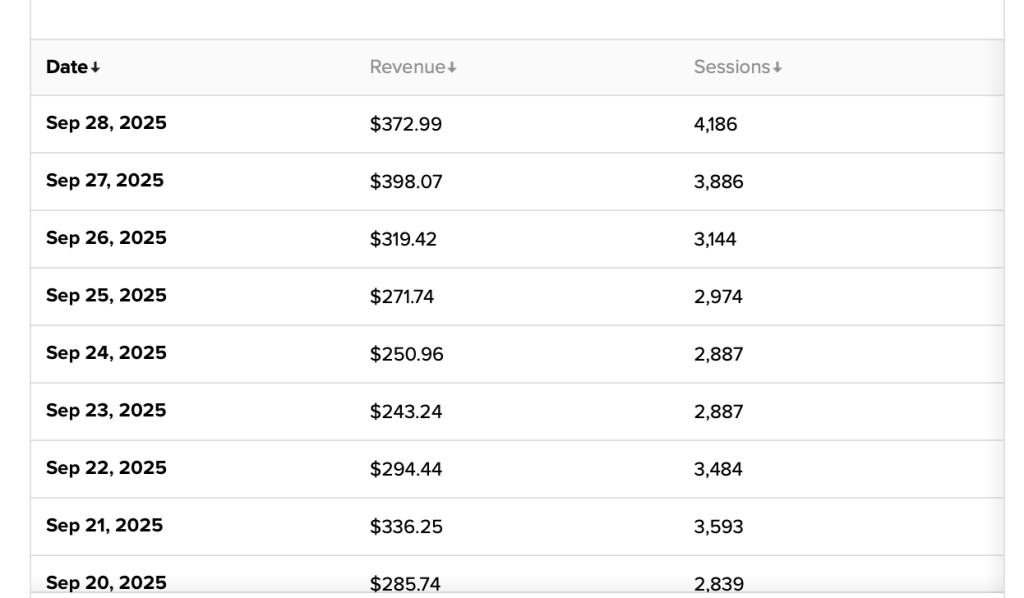Image resolution: width=1024 pixels, height=598 pixels.
Task: Select the $271.74 revenue cell
Action: point(402,297)
